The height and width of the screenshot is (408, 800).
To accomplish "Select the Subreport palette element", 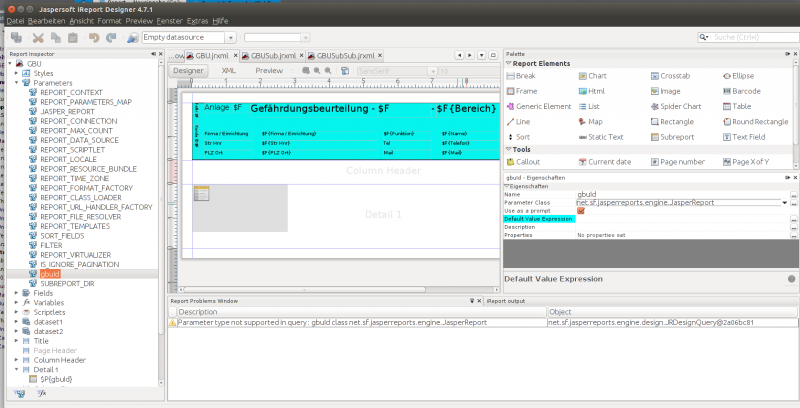I will tap(673, 137).
